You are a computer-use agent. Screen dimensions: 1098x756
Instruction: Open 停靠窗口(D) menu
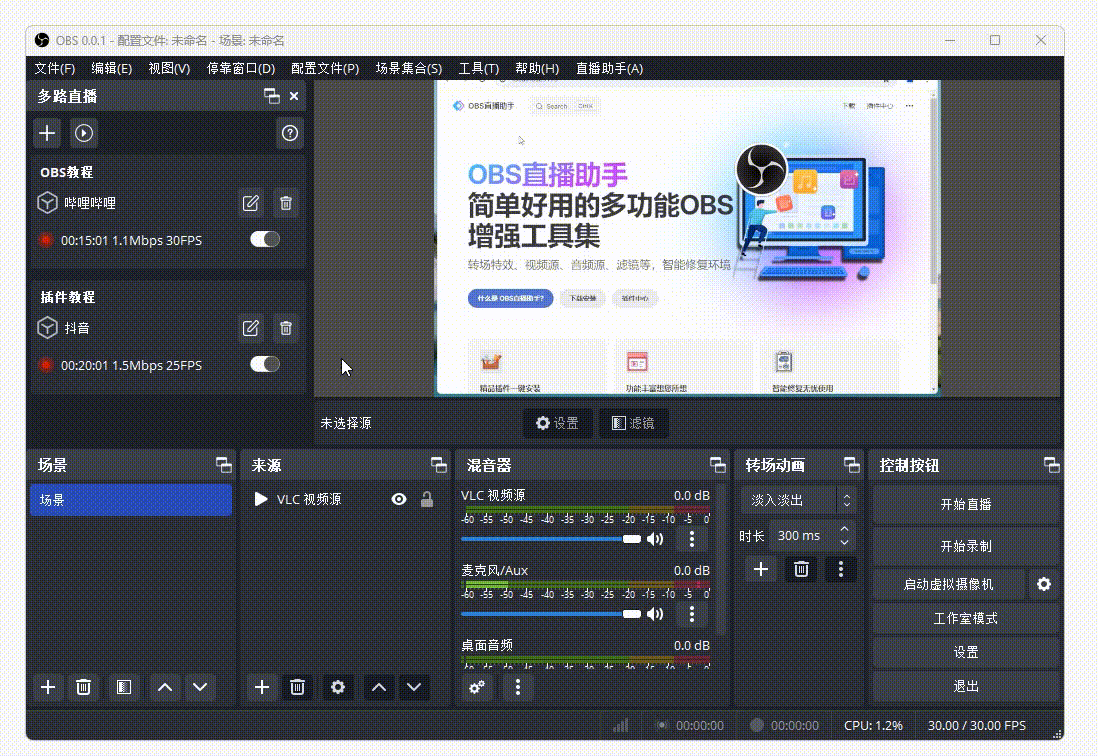240,69
